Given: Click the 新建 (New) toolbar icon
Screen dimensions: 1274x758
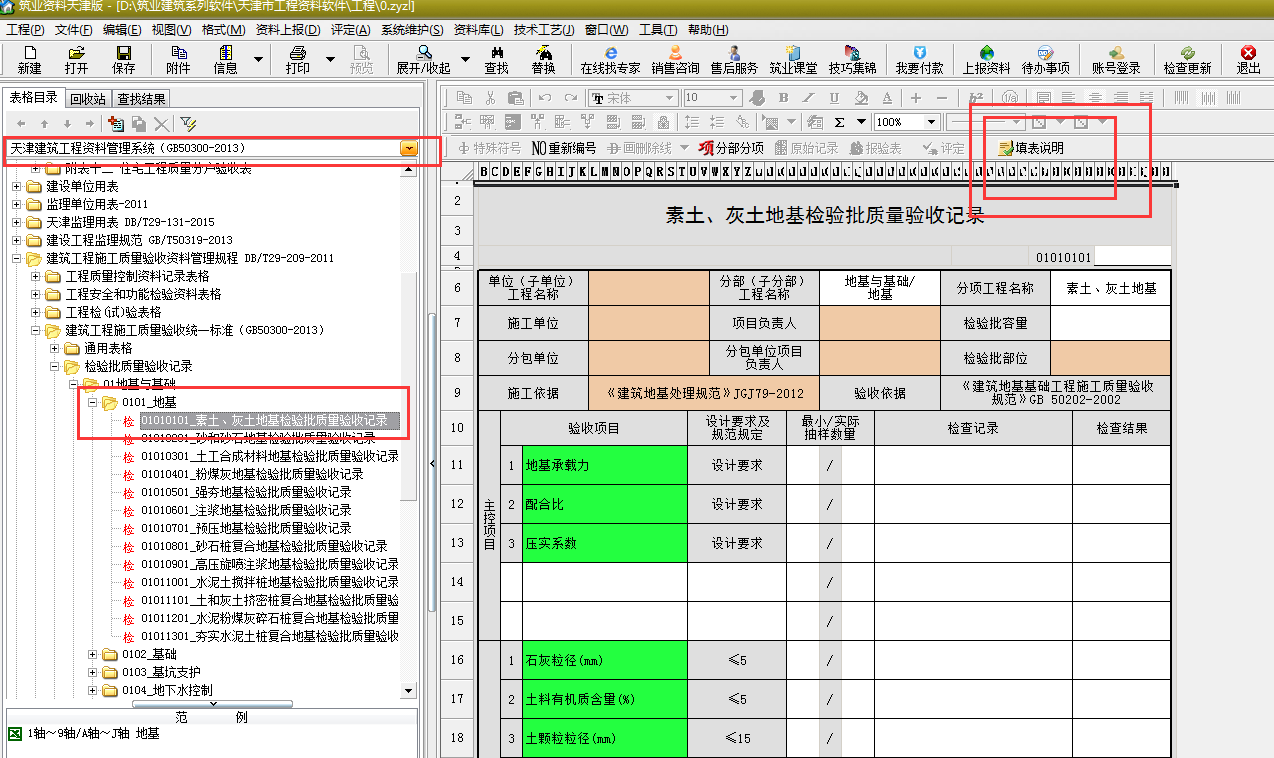Looking at the screenshot, I should point(29,59).
